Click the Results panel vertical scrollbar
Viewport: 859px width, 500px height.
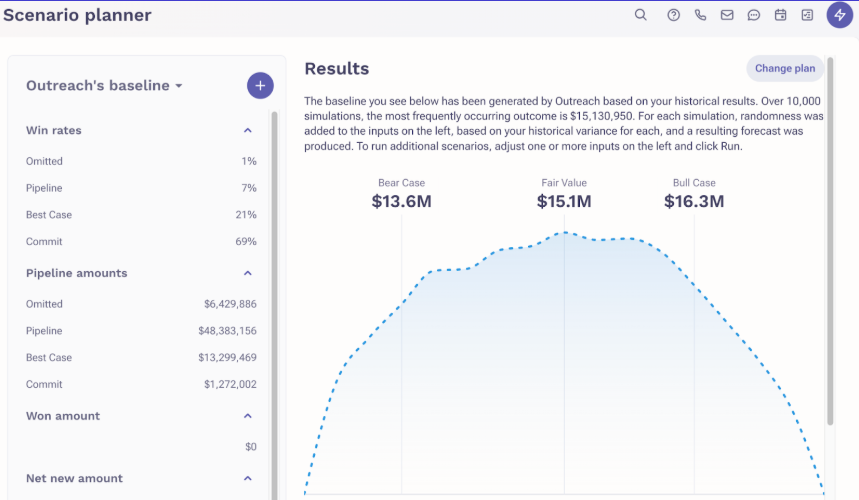pyautogui.click(x=830, y=241)
